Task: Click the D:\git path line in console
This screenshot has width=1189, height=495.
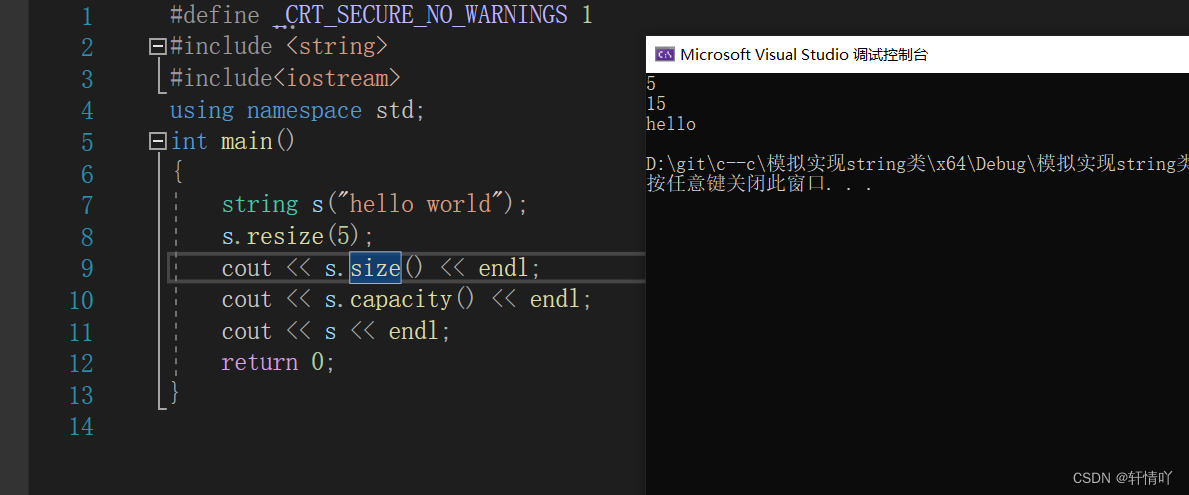Action: 918,164
